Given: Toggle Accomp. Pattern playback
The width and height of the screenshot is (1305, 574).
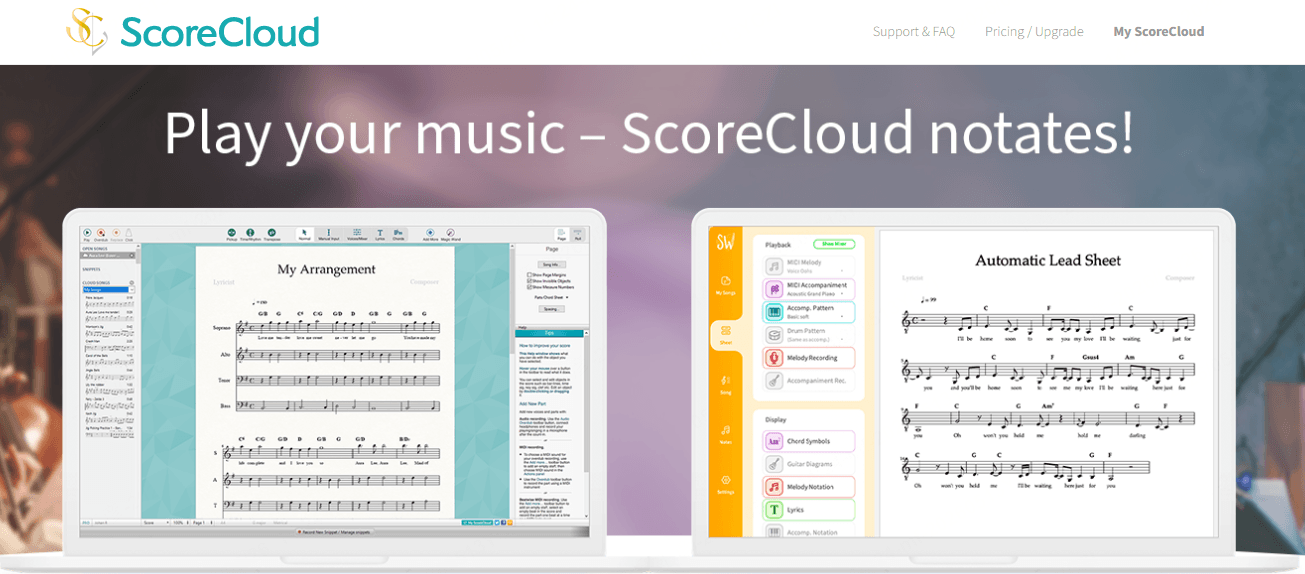Looking at the screenshot, I should pyautogui.click(x=808, y=312).
